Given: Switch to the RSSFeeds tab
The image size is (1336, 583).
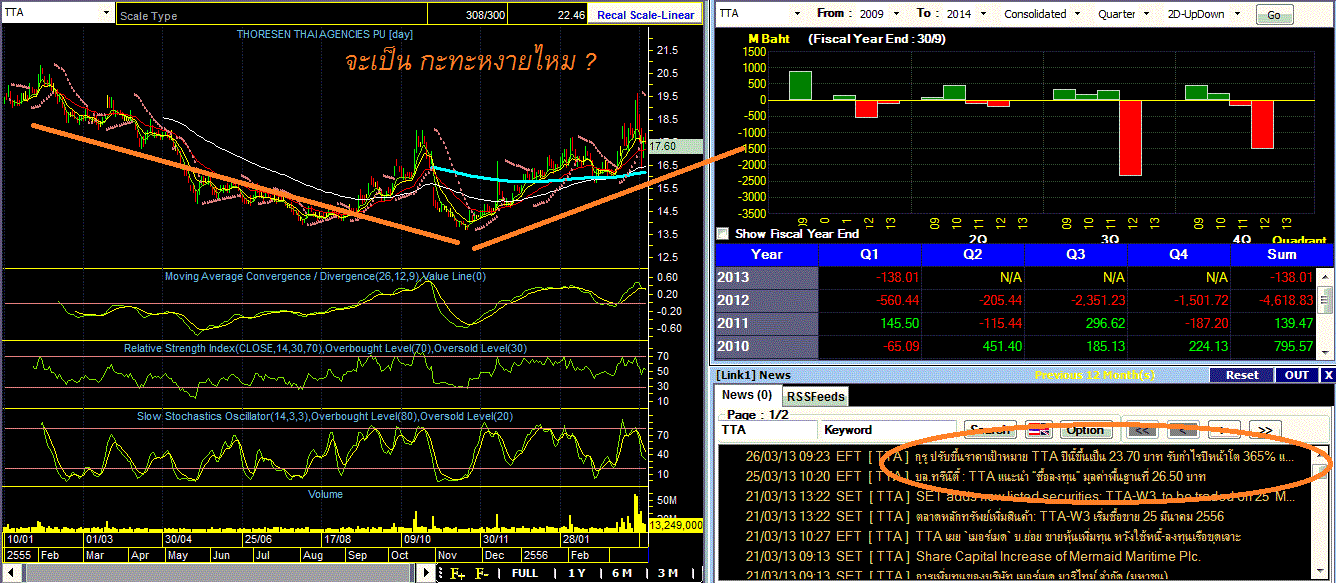Looking at the screenshot, I should (x=814, y=396).
